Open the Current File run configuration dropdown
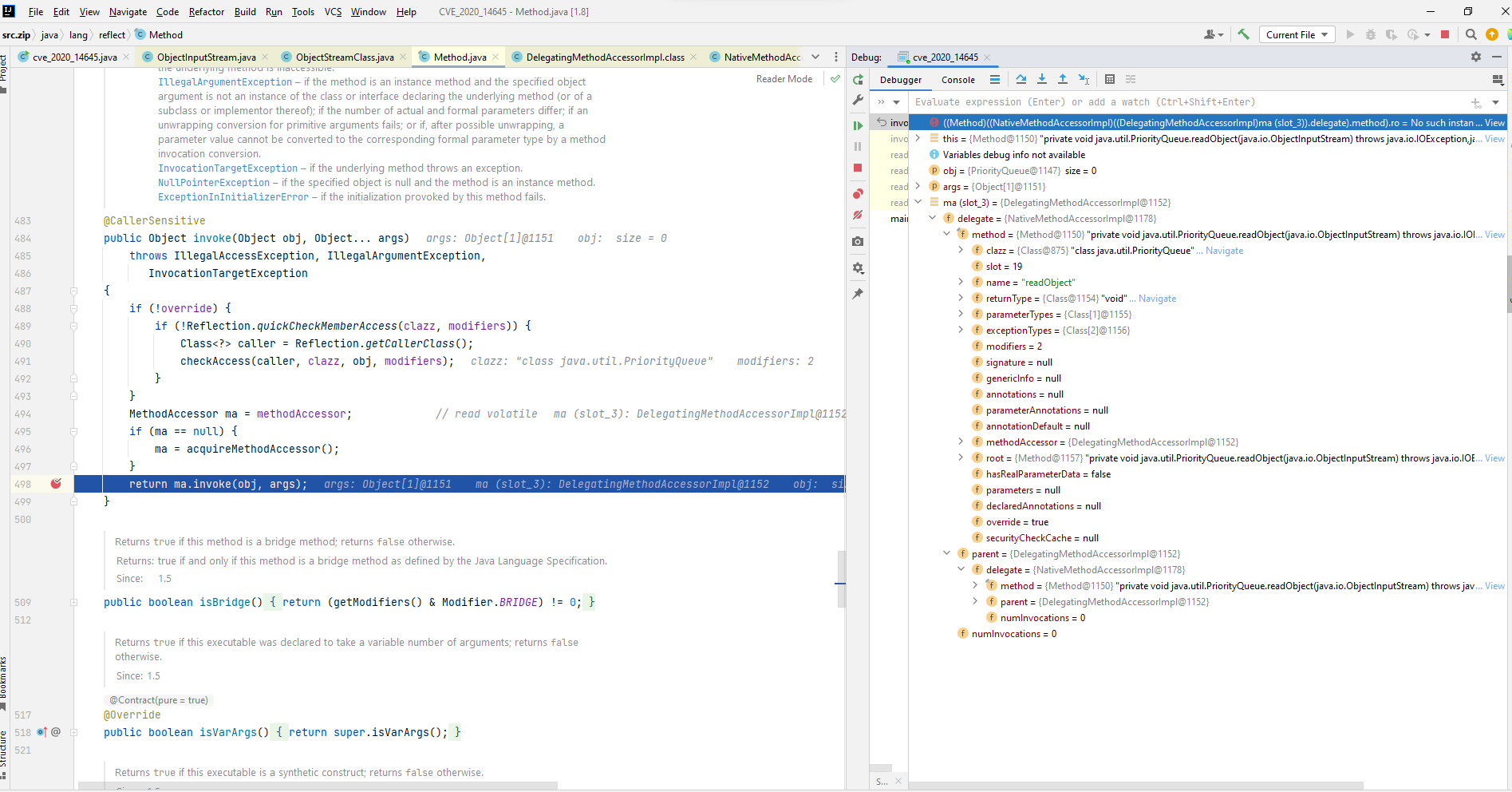 pos(1297,34)
